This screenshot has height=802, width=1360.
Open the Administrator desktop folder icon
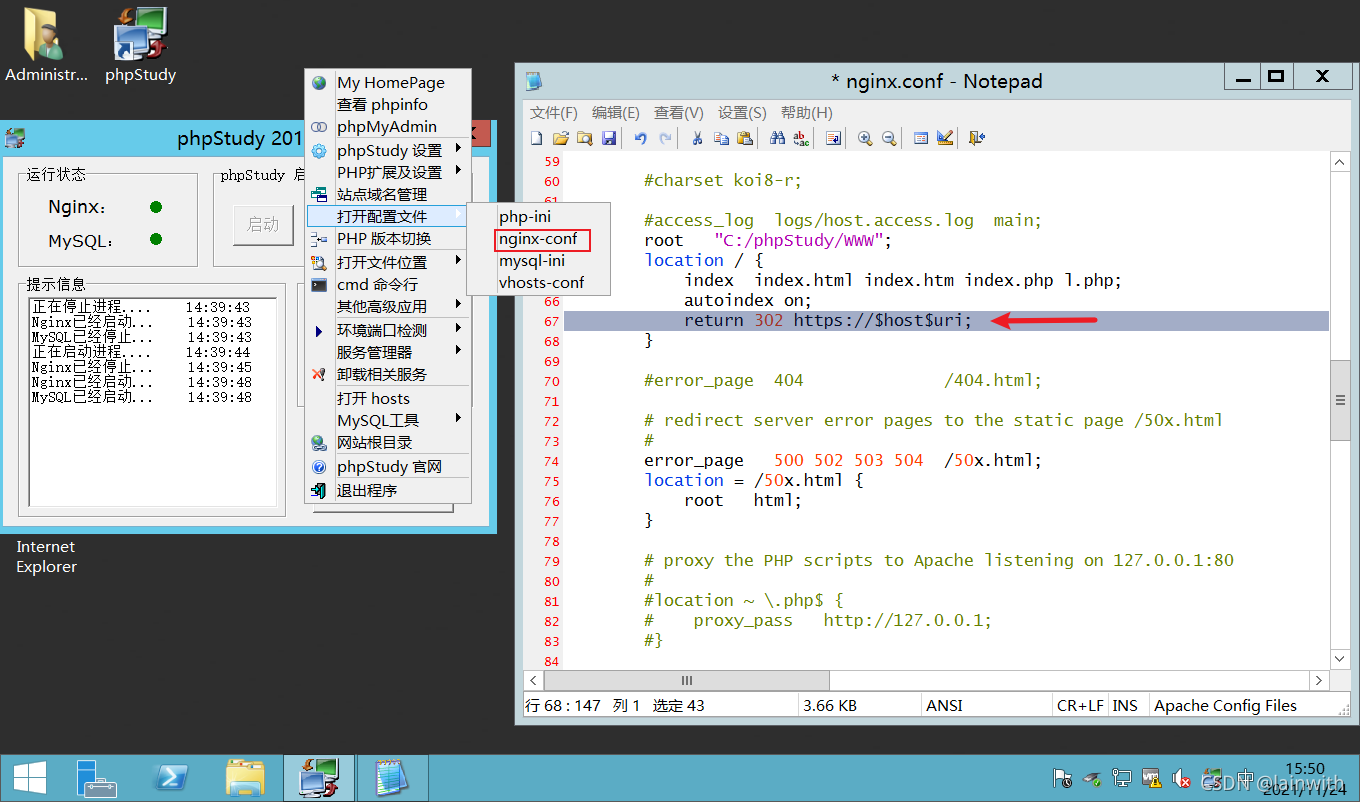pos(46,44)
